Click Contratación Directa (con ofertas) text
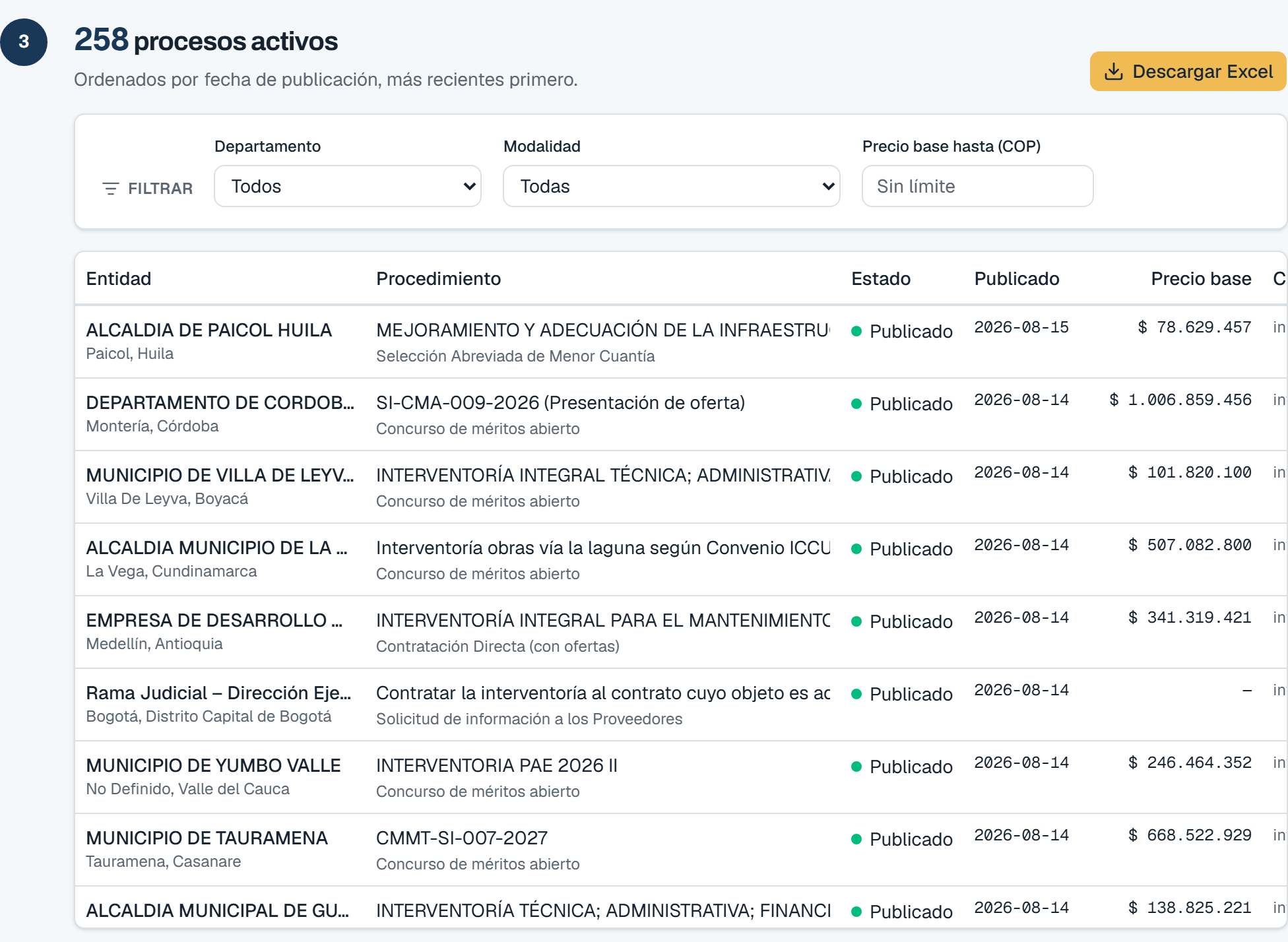Viewport: 1288px width, 942px height. point(498,646)
